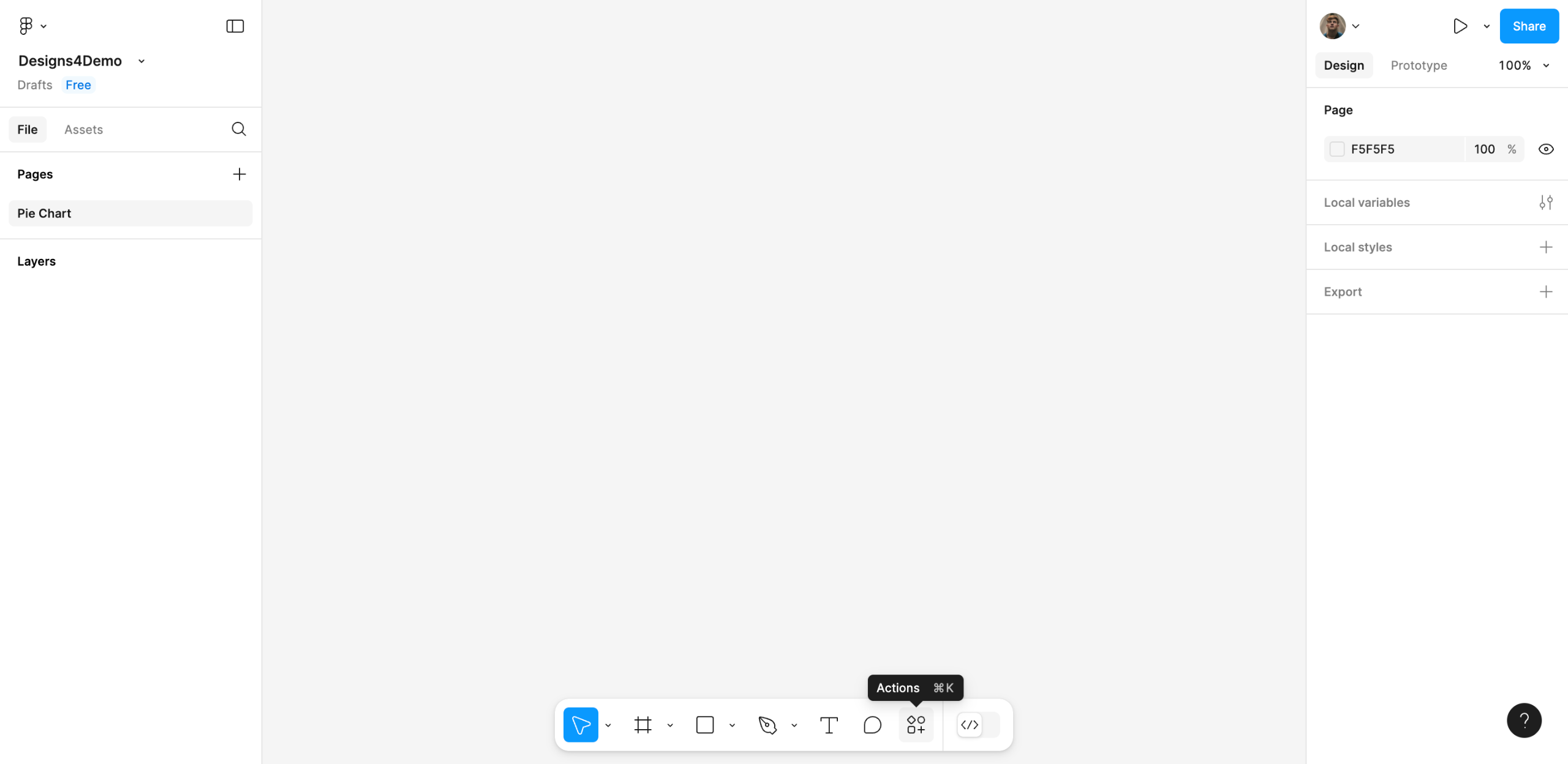Viewport: 1568px width, 764px height.
Task: Toggle Dev Mode switch in toolbar
Action: click(x=978, y=725)
